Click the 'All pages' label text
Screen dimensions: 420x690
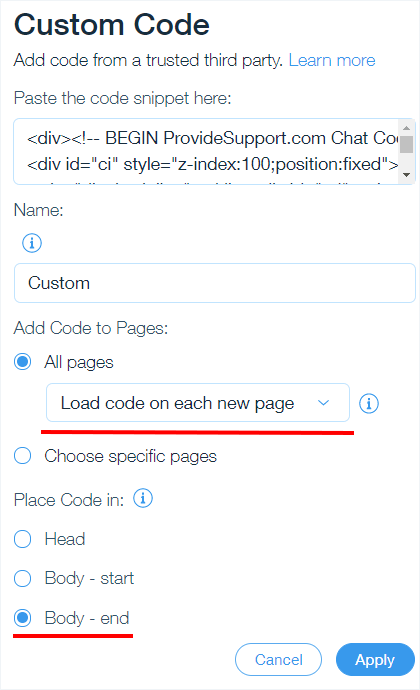[79, 363]
